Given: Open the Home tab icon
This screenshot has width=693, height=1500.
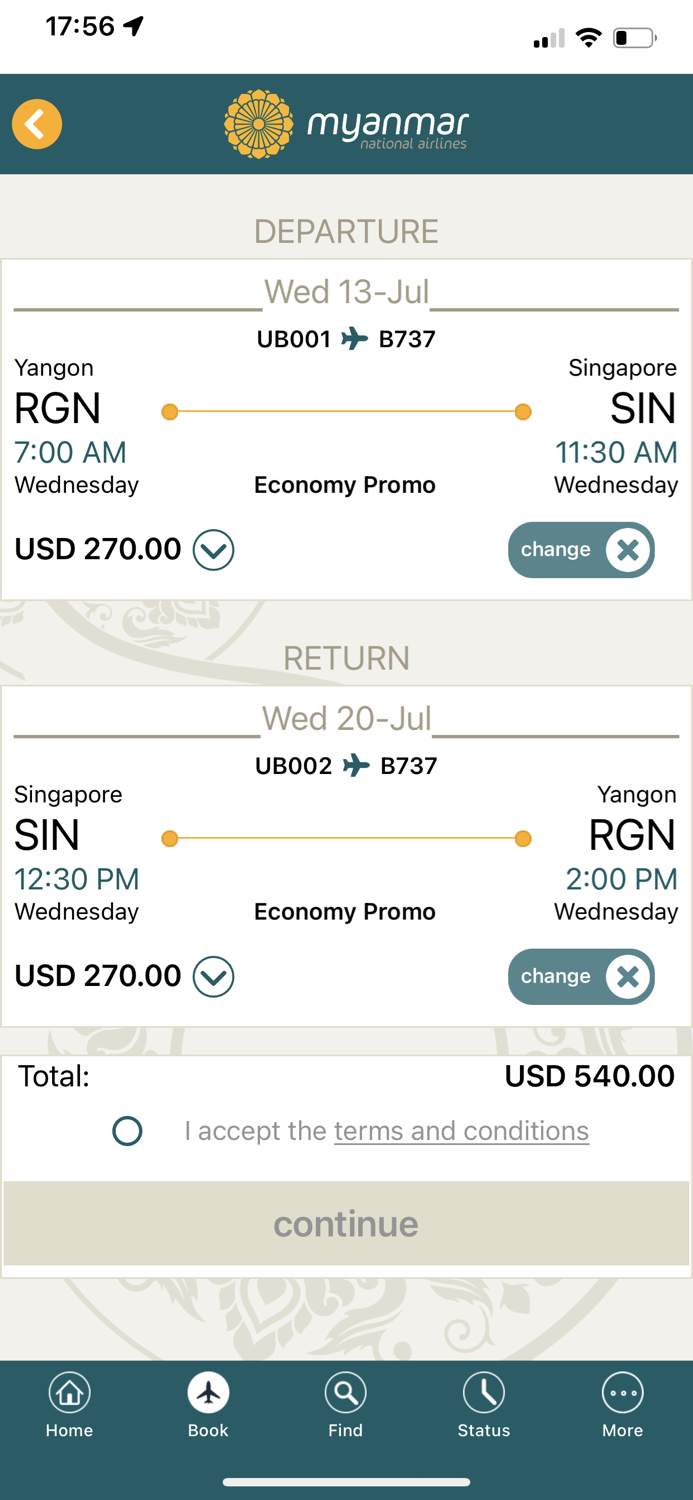Looking at the screenshot, I should 69,1391.
